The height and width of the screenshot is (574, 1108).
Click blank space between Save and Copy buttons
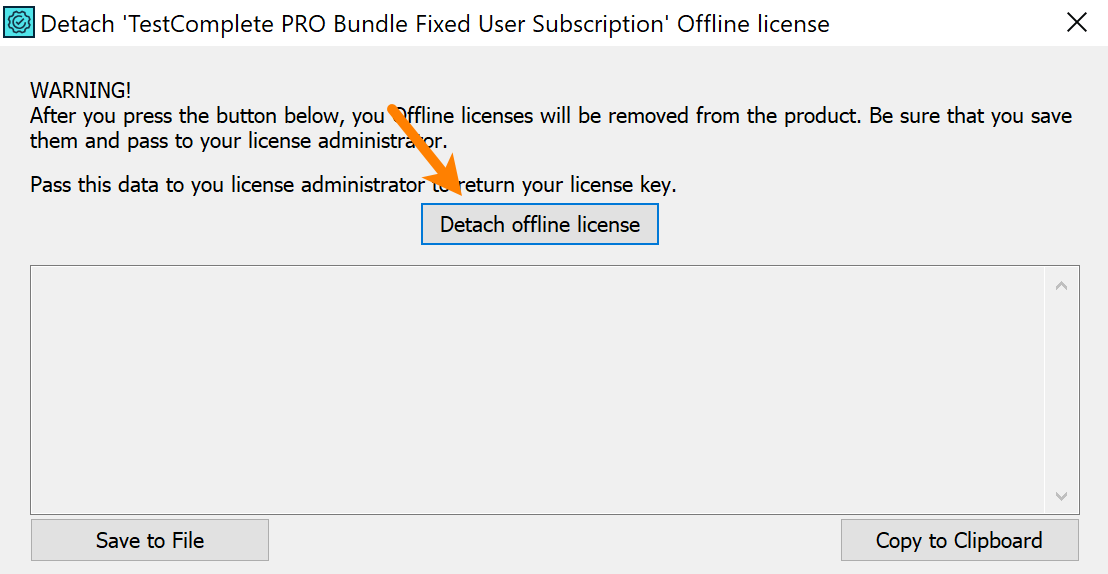tap(555, 540)
